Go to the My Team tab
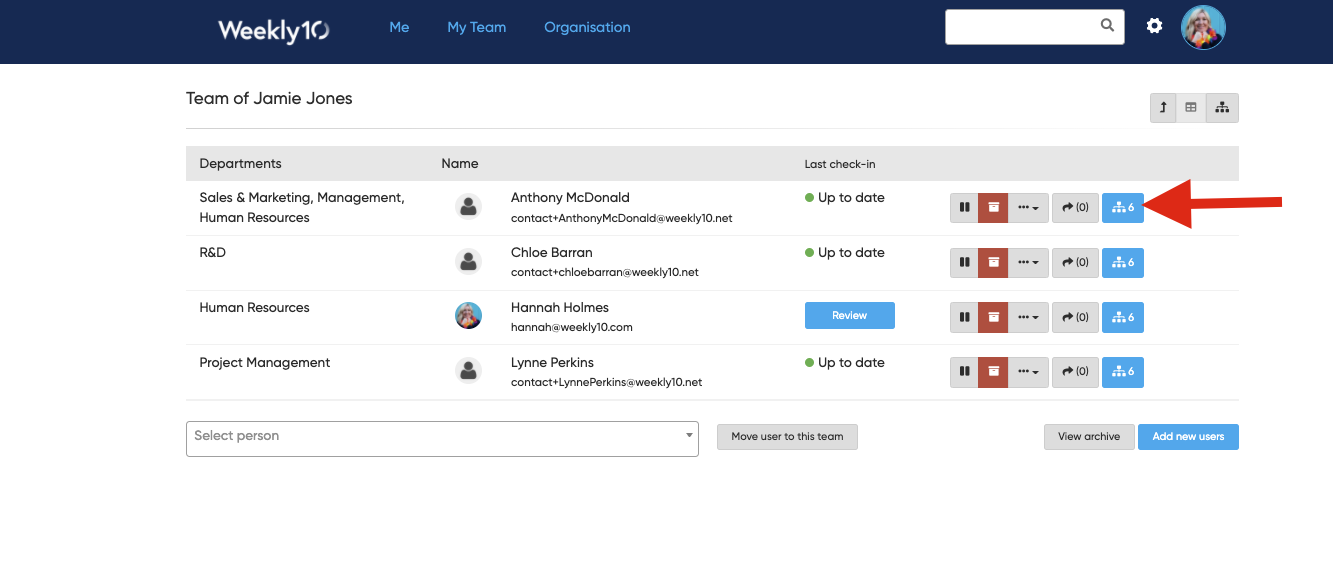The width and height of the screenshot is (1333, 564). (x=476, y=27)
